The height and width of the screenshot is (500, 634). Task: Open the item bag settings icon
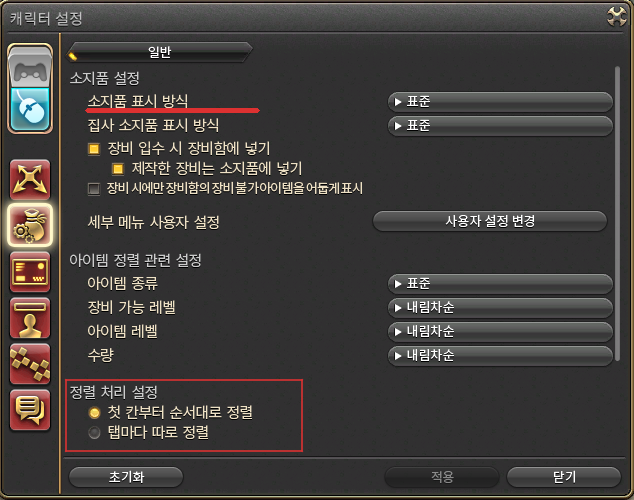click(30, 226)
